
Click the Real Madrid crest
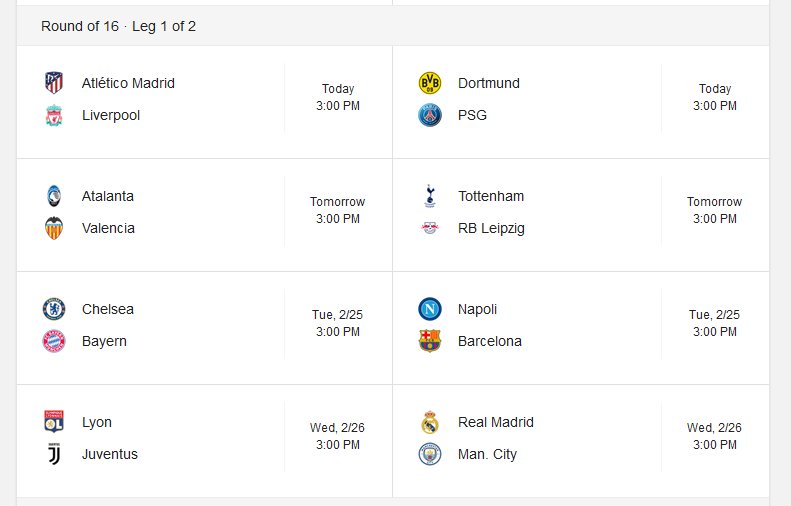coord(430,422)
